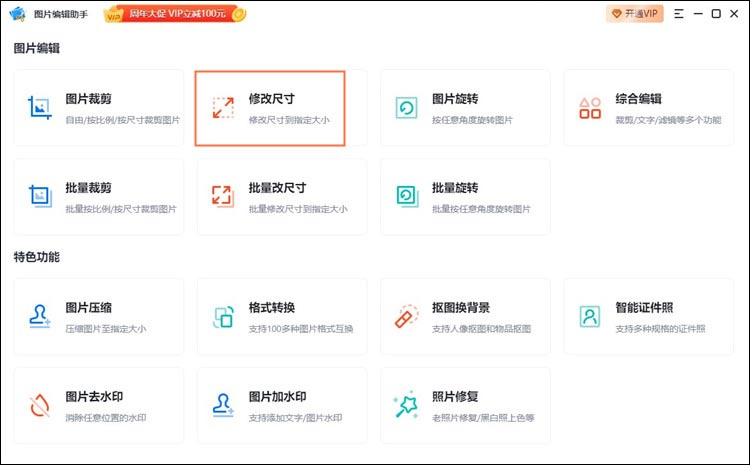The height and width of the screenshot is (465, 750).
Task: Click the text 修改尺寸到指定大小
Action: pos(289,120)
